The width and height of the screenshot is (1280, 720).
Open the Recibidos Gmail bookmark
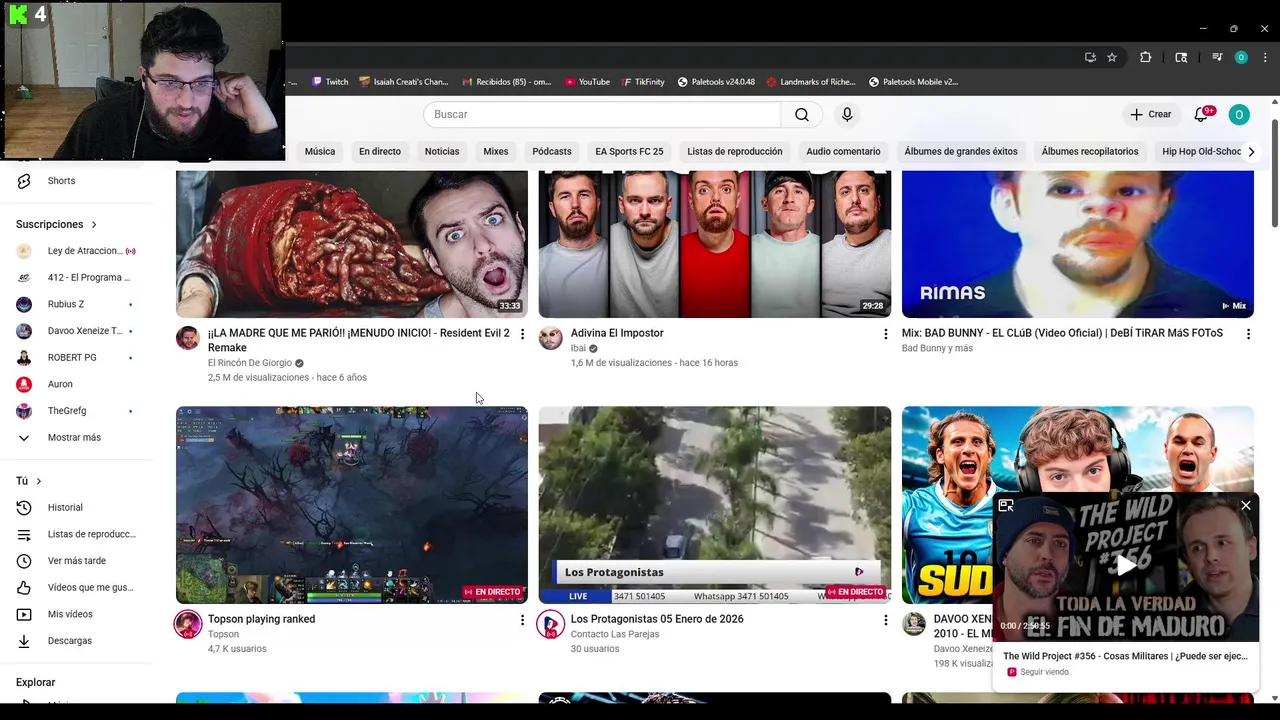point(507,82)
